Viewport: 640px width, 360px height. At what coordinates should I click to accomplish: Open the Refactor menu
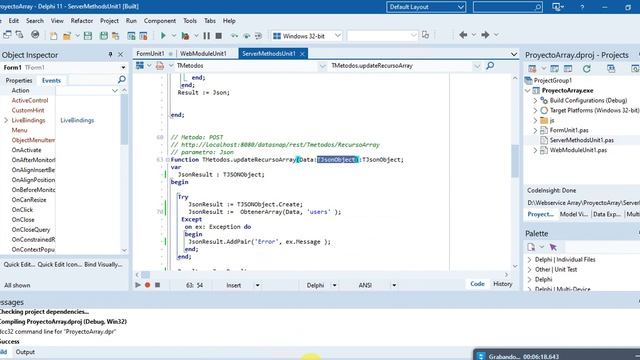pos(82,21)
